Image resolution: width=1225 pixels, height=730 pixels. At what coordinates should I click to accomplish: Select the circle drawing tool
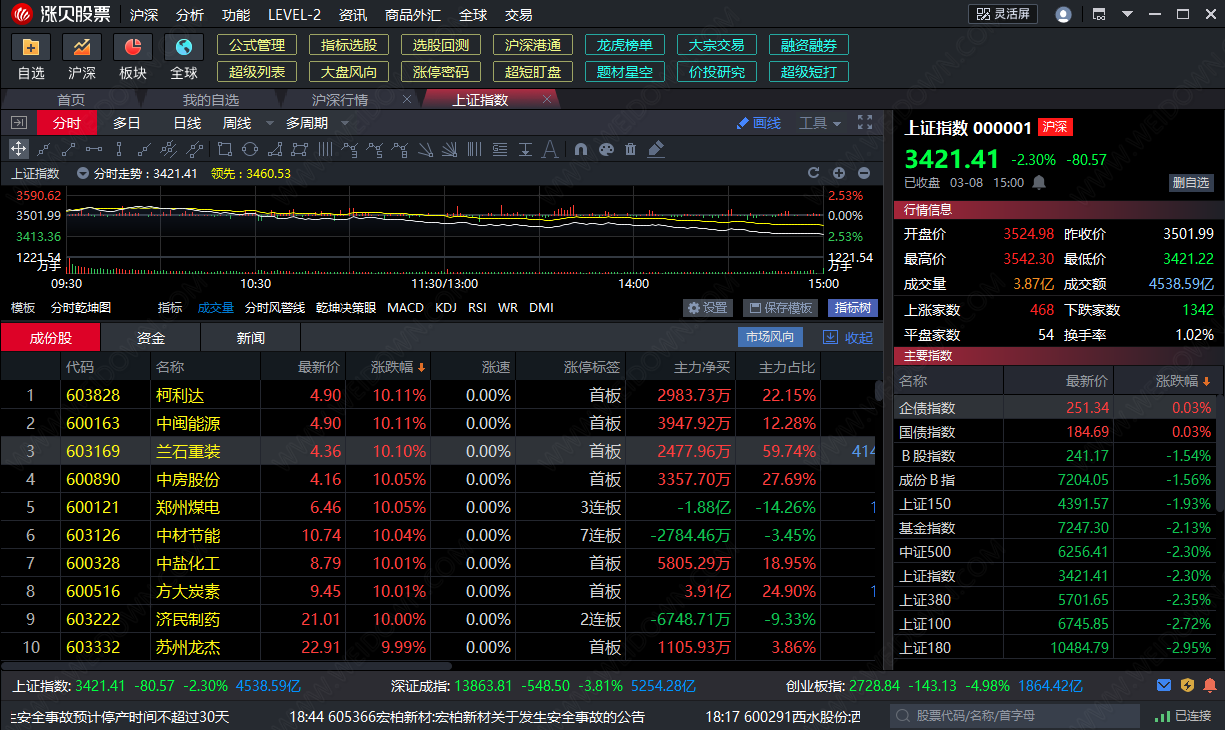point(249,149)
